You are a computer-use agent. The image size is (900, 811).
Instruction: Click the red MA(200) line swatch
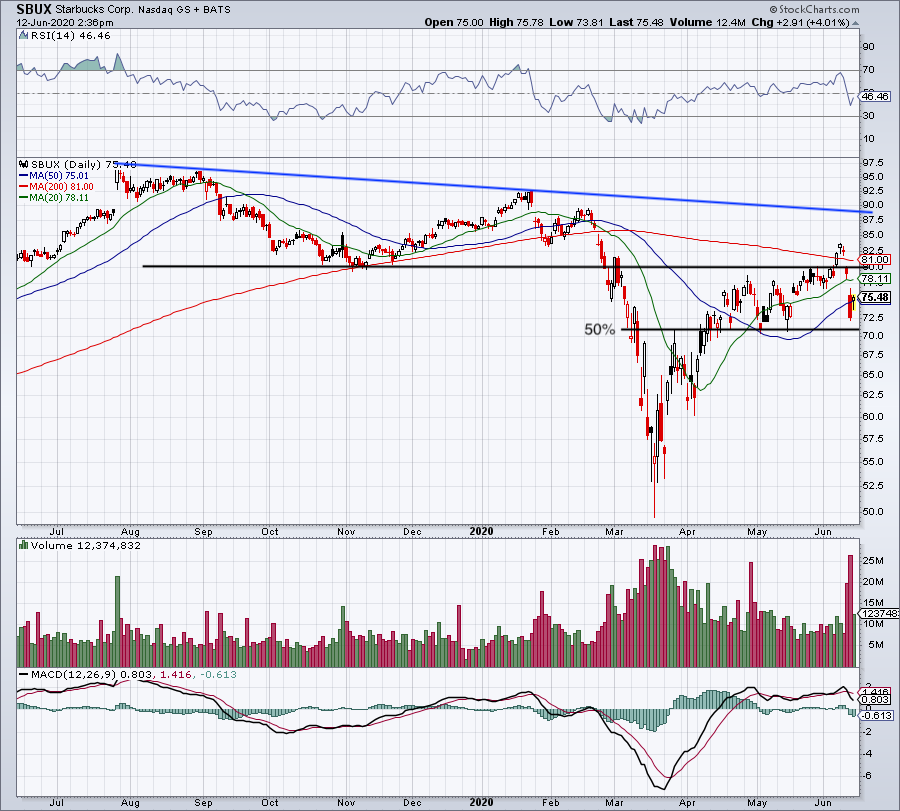coord(24,187)
